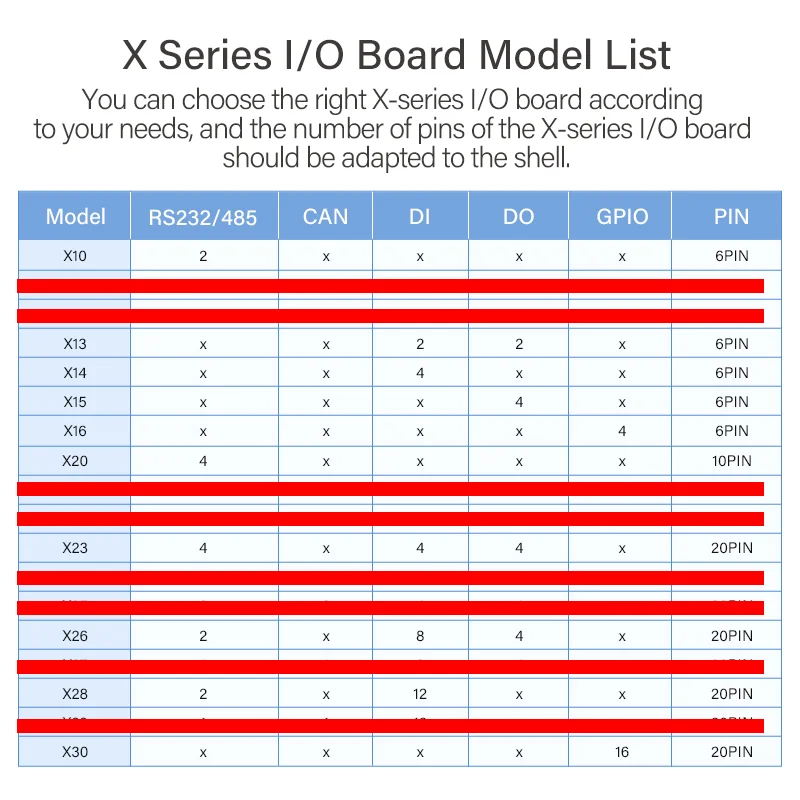This screenshot has height=800, width=800.
Task: Select the X14 model row label
Action: (x=75, y=373)
